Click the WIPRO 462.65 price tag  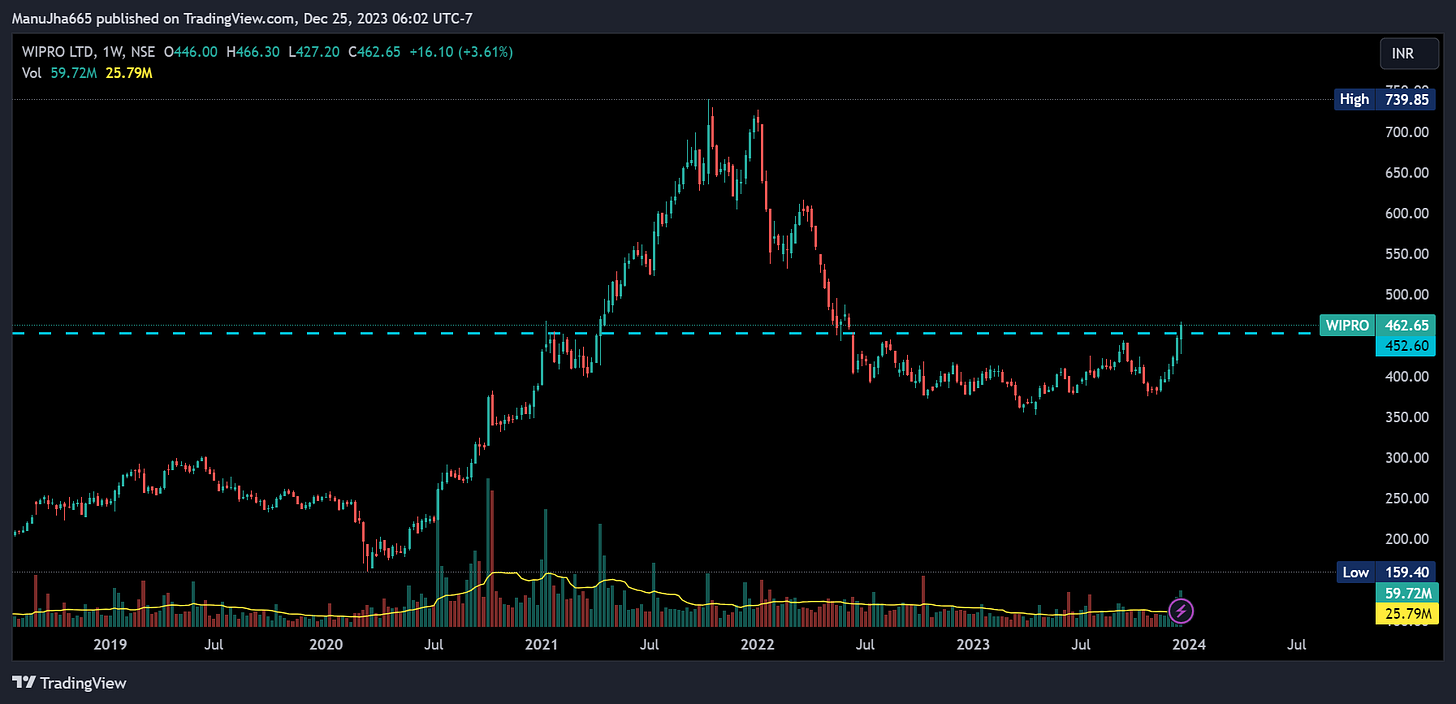(1378, 325)
